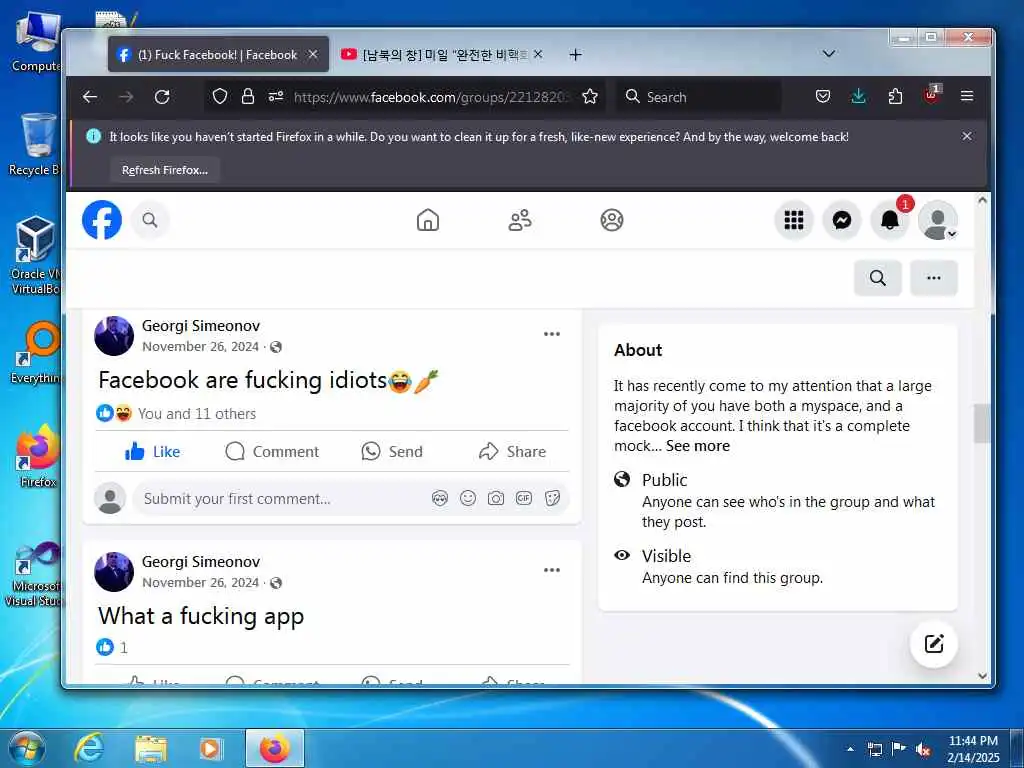The image size is (1024, 768).
Task: Click the Firefox Search box
Action: [699, 97]
